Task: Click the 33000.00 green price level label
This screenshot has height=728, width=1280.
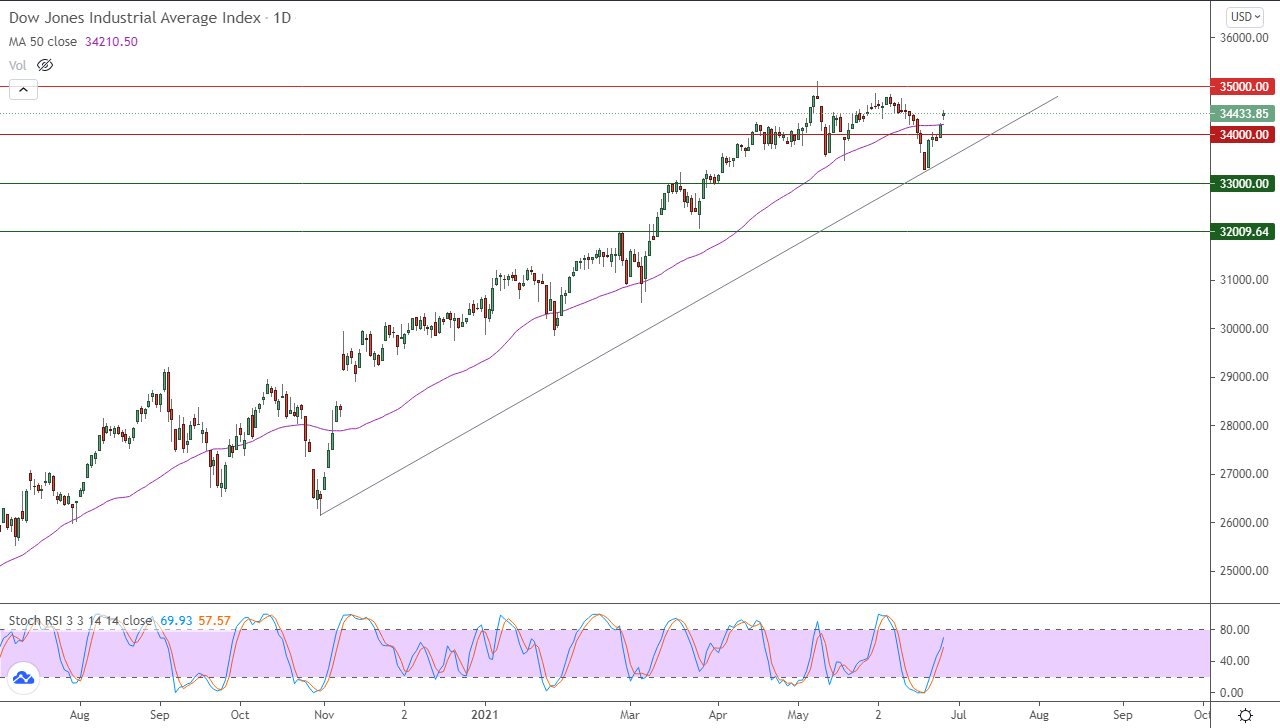Action: (x=1241, y=184)
